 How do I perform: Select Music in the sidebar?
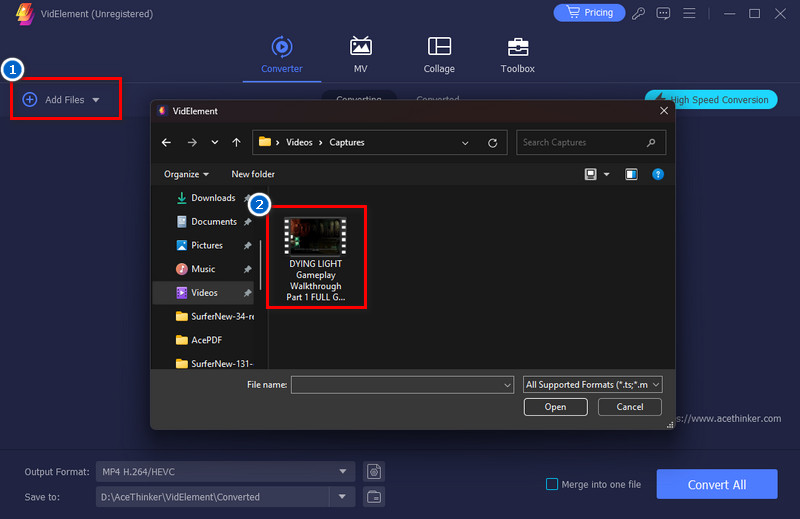[x=203, y=269]
